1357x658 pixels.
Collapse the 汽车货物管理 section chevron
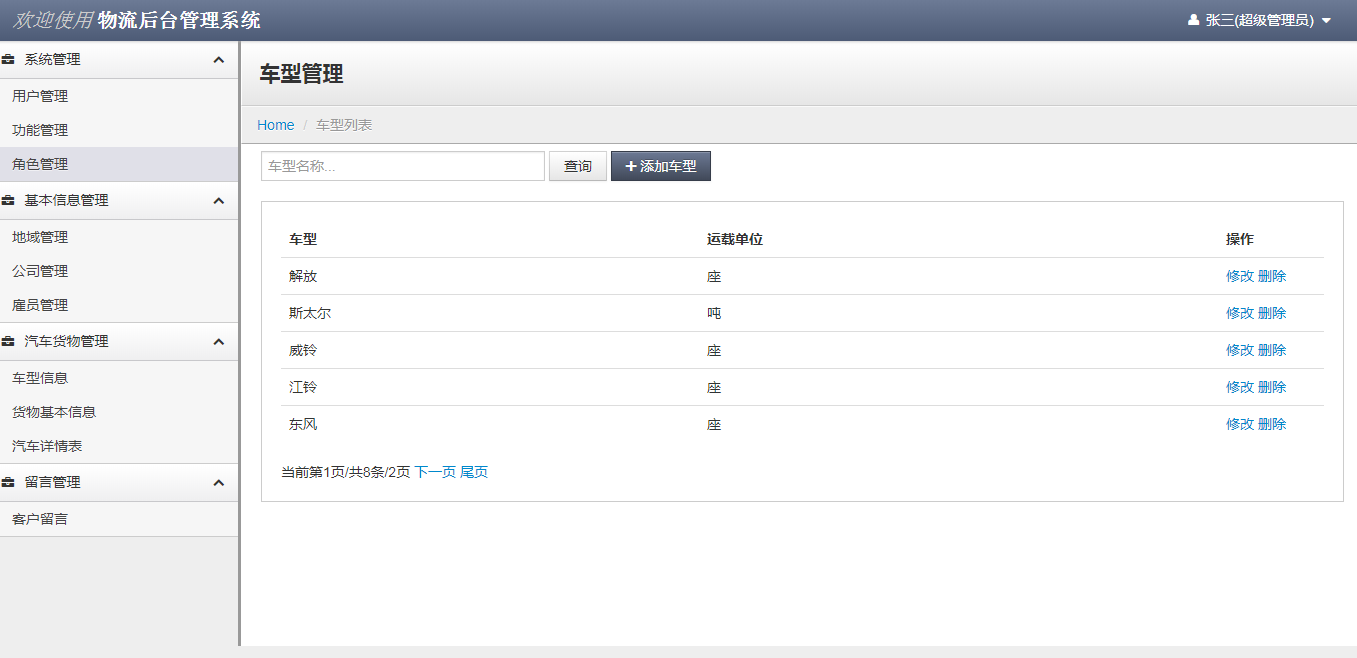tap(219, 342)
